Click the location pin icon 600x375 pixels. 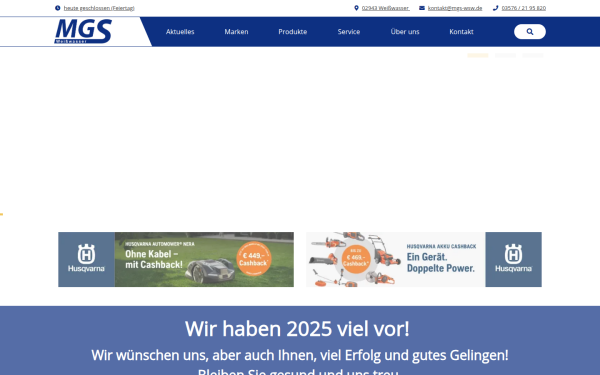pos(356,8)
